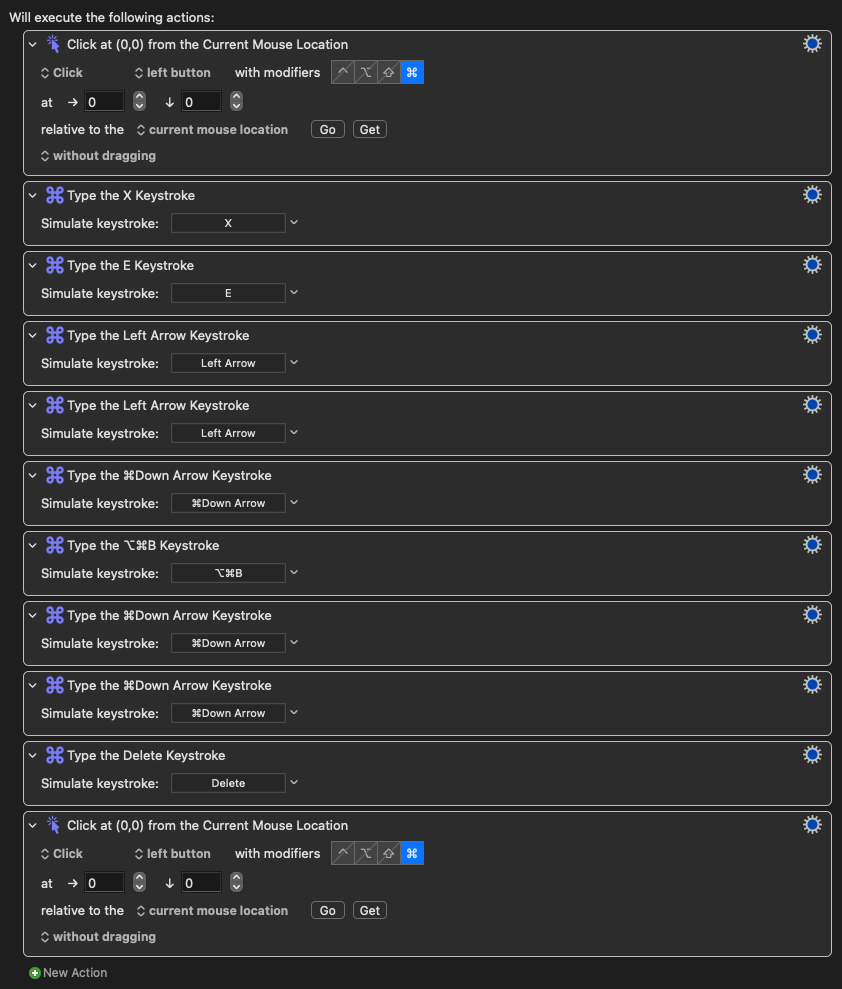Viewport: 842px width, 989px height.
Task: Click the X simulate keystroke field
Action: click(228, 223)
